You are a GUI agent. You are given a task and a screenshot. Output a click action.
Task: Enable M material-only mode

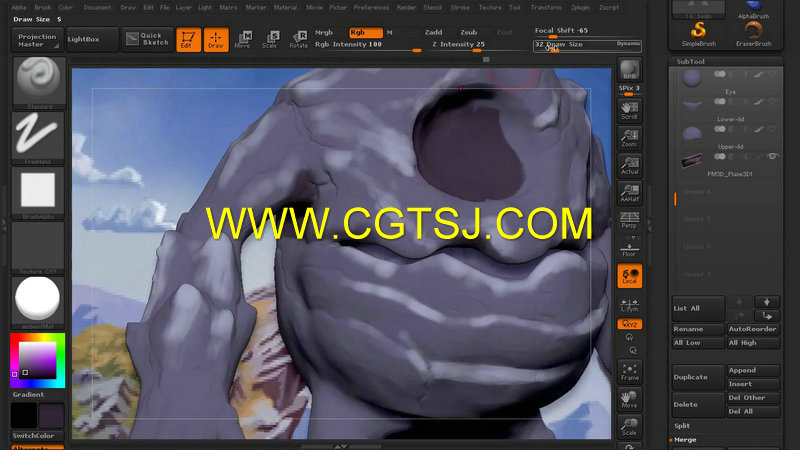[x=389, y=32]
